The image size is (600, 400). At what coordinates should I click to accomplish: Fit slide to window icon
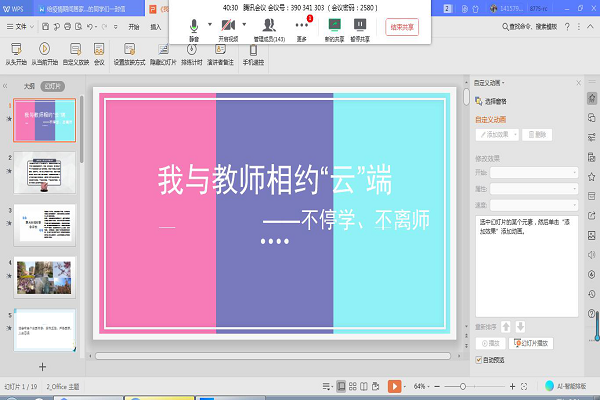coord(524,387)
